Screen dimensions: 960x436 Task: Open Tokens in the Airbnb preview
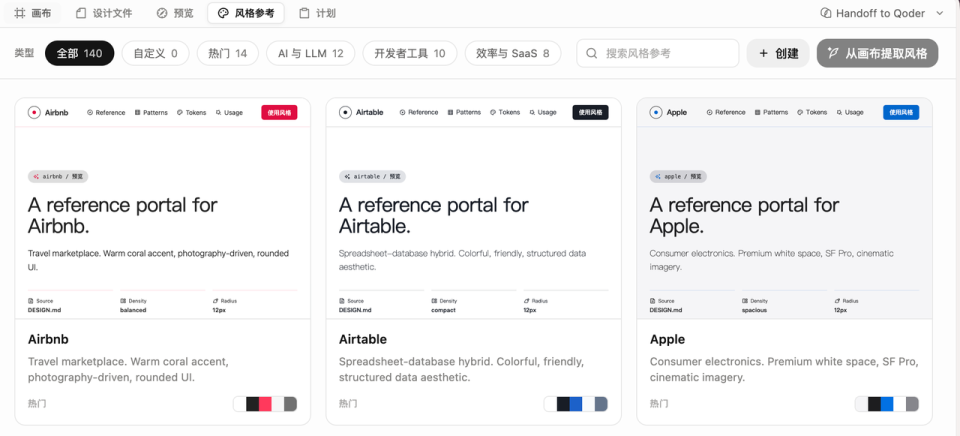(192, 113)
